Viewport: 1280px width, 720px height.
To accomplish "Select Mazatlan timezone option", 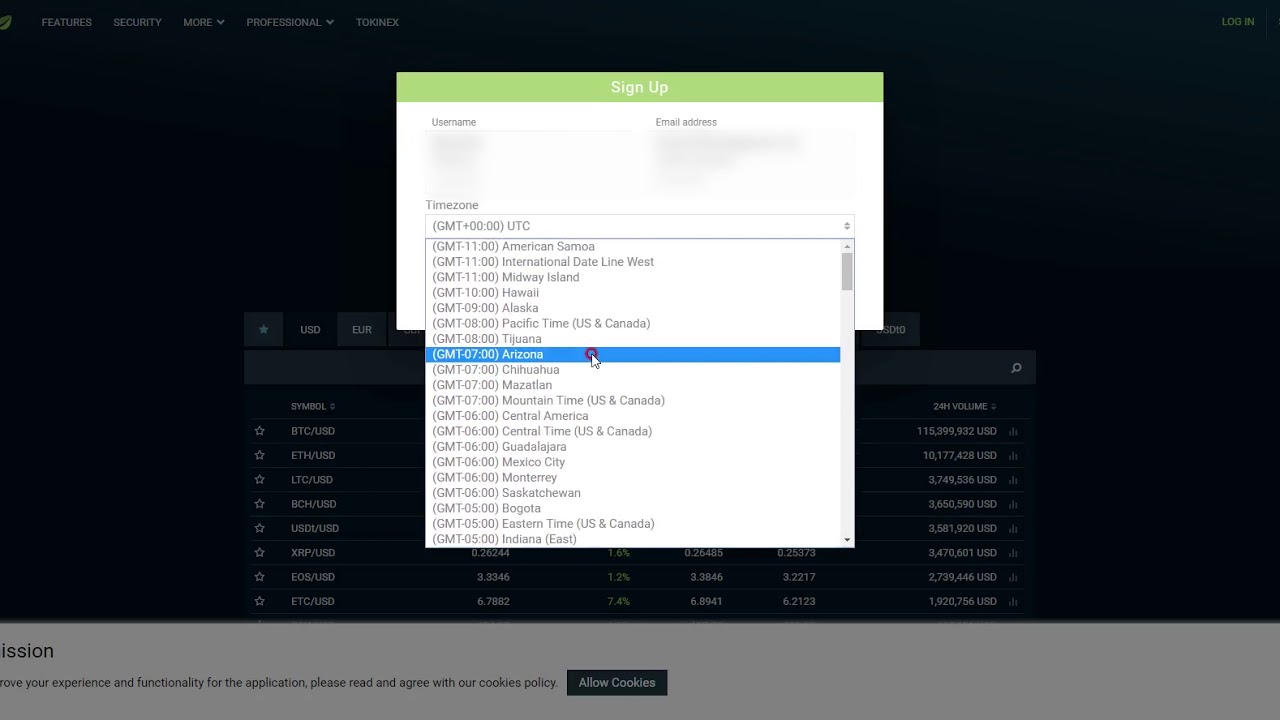I will click(x=633, y=385).
